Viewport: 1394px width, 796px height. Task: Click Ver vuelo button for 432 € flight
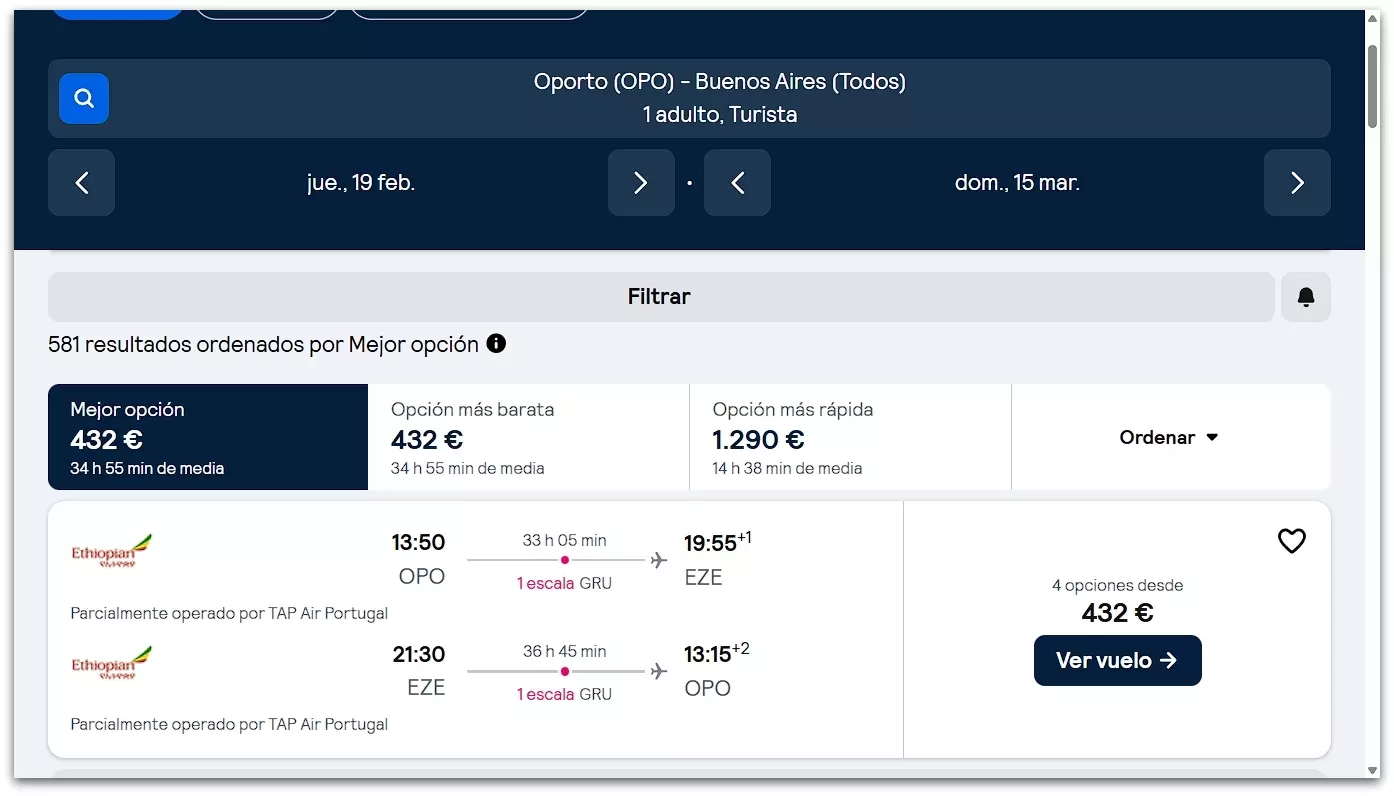(1117, 660)
